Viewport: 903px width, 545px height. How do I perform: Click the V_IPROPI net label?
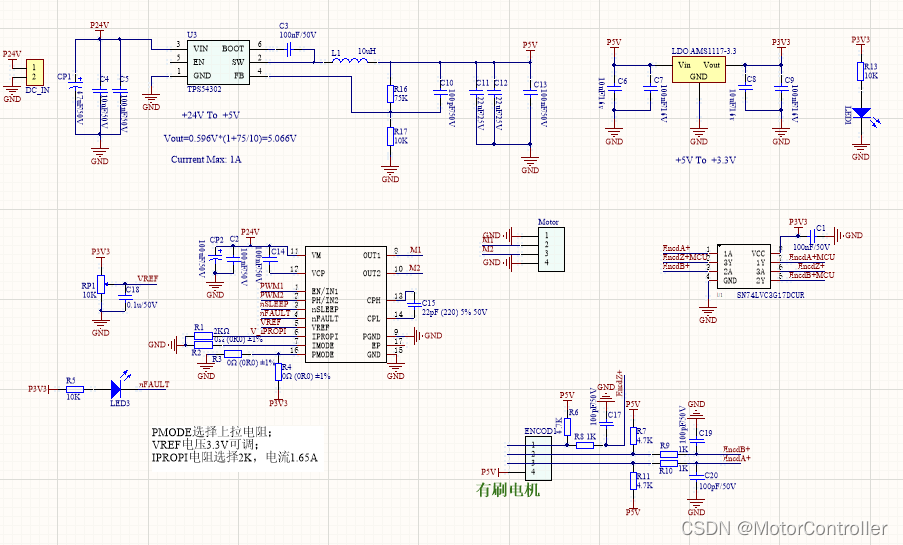[268, 331]
